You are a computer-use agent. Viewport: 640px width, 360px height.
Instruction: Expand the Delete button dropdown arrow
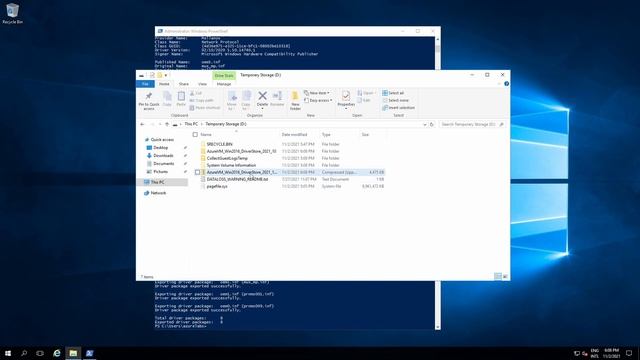click(x=262, y=109)
